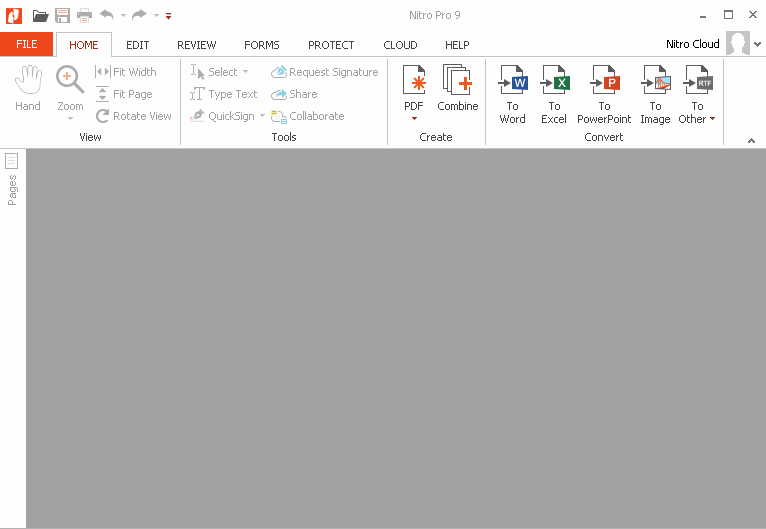Viewport: 766px width, 529px height.
Task: Convert PDF To PowerPoint
Action: (x=604, y=94)
